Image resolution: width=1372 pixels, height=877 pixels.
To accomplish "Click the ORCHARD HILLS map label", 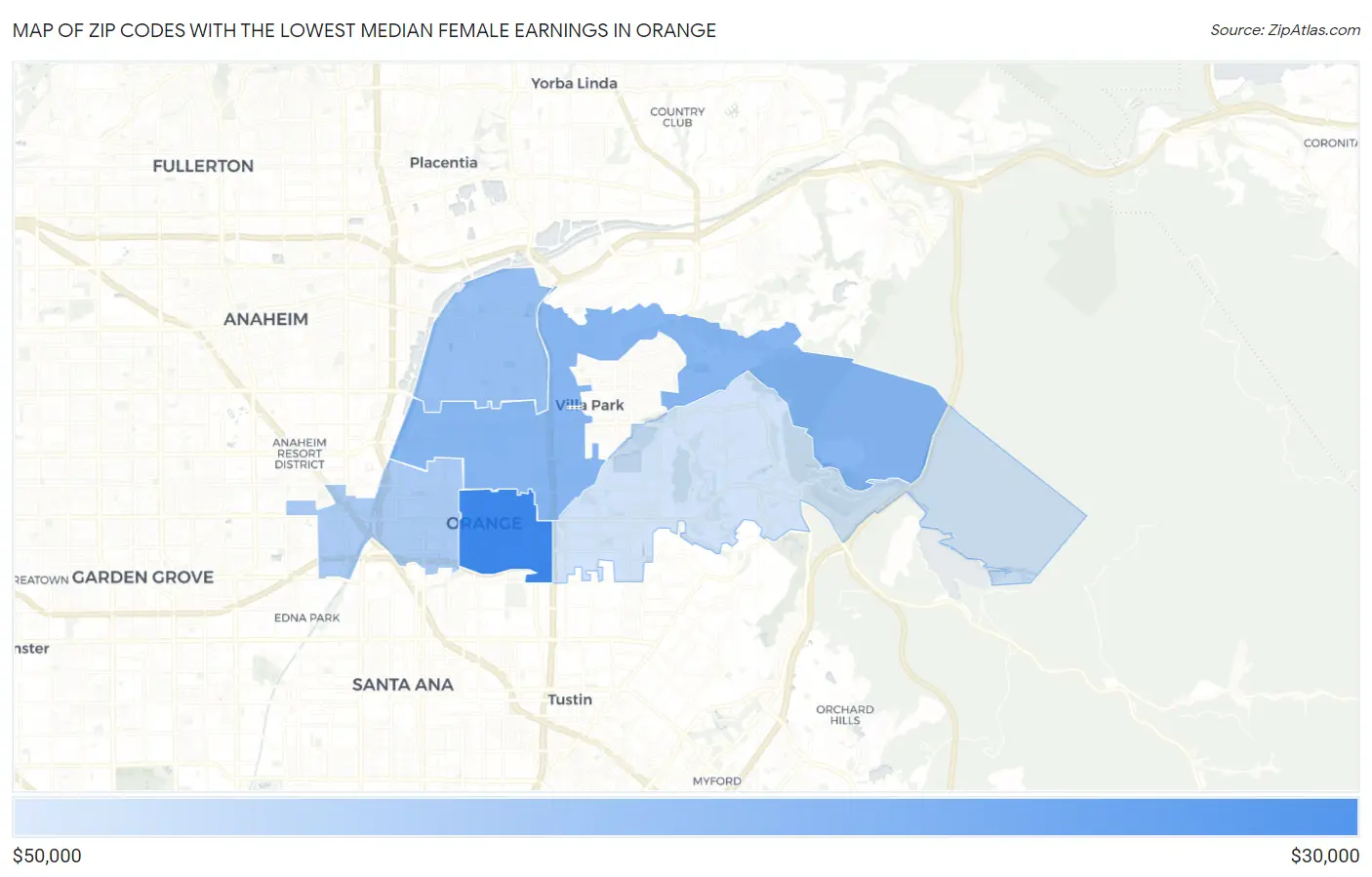I will [x=845, y=715].
